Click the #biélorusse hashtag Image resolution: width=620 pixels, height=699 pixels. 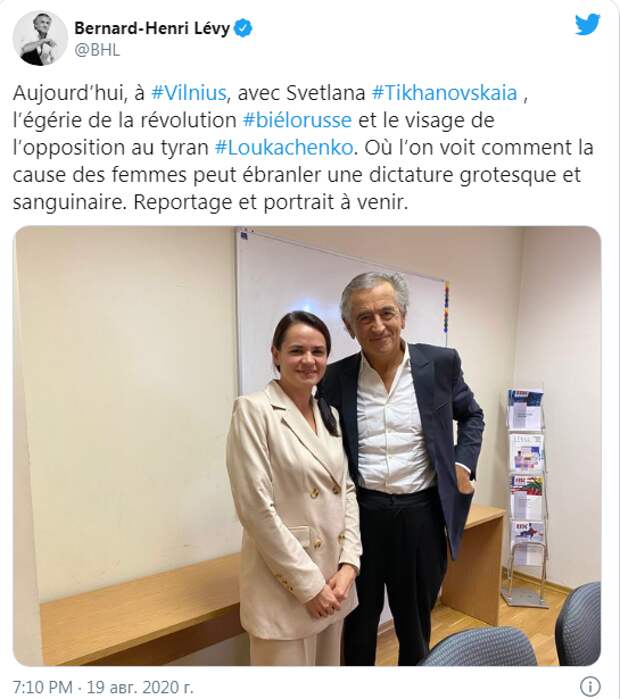(297, 120)
